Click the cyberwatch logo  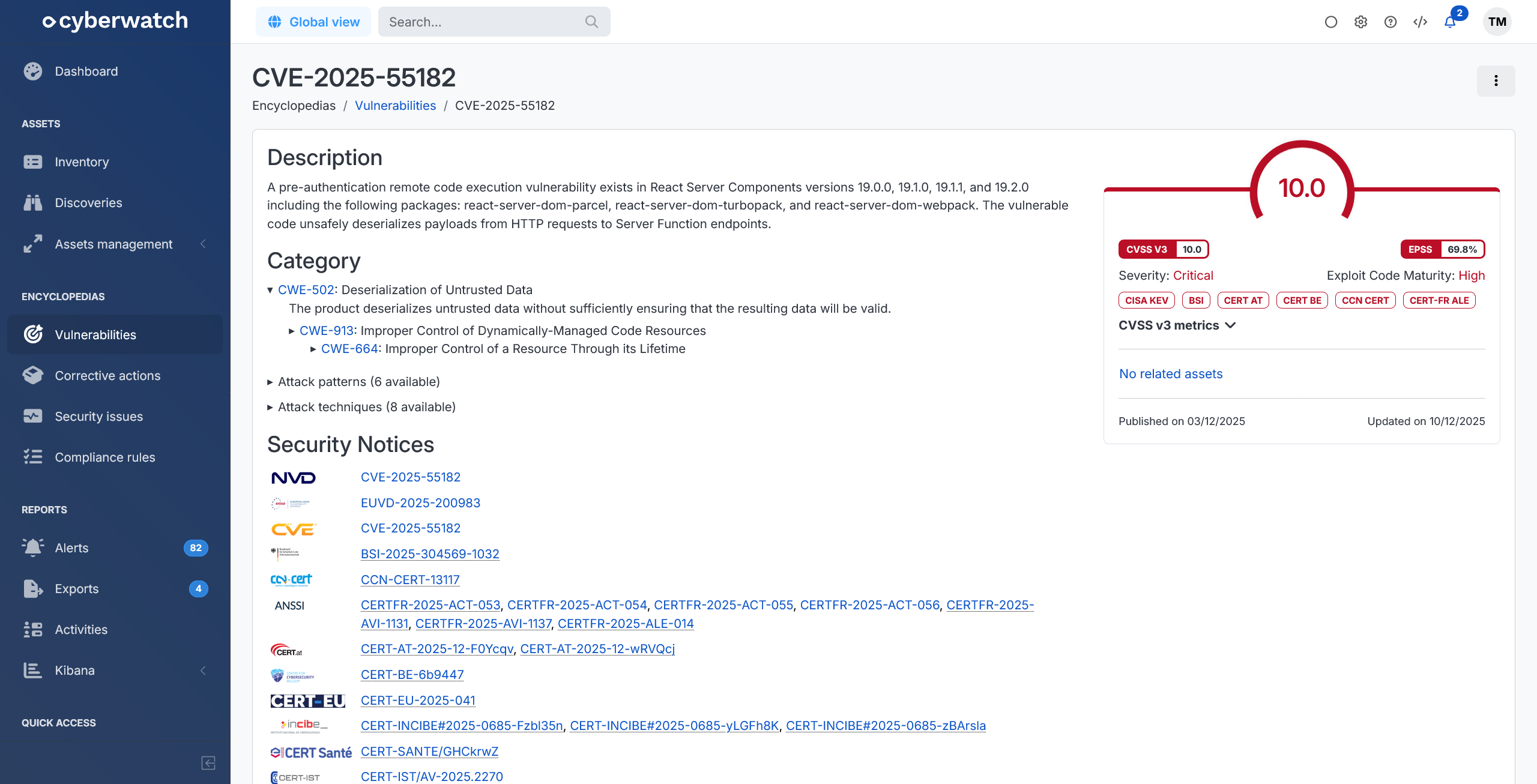(115, 21)
